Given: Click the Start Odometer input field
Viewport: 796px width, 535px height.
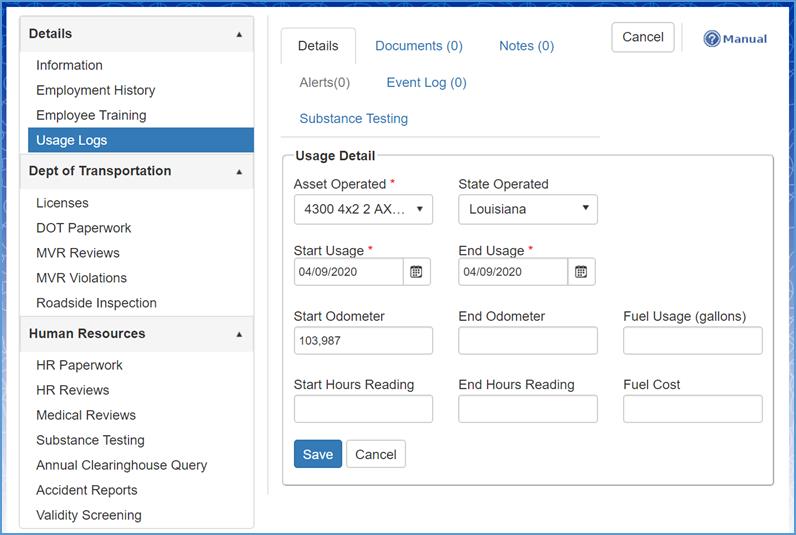Looking at the screenshot, I should coord(363,341).
